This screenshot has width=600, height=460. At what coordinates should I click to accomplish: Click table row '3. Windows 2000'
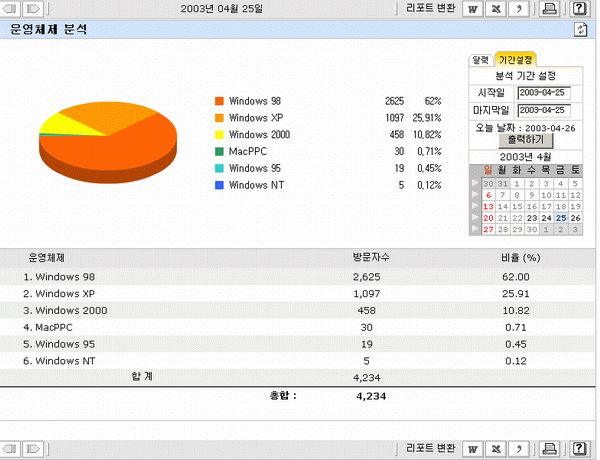point(297,310)
